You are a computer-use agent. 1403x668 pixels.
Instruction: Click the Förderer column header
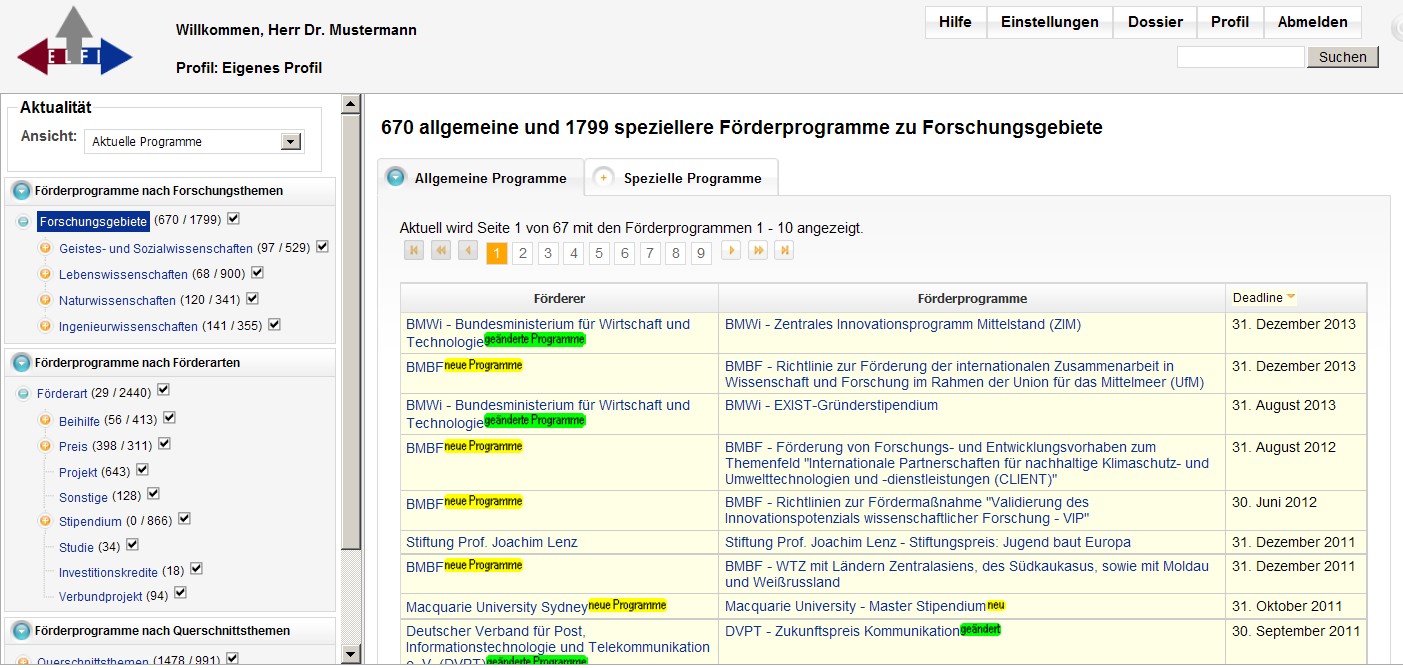(559, 298)
